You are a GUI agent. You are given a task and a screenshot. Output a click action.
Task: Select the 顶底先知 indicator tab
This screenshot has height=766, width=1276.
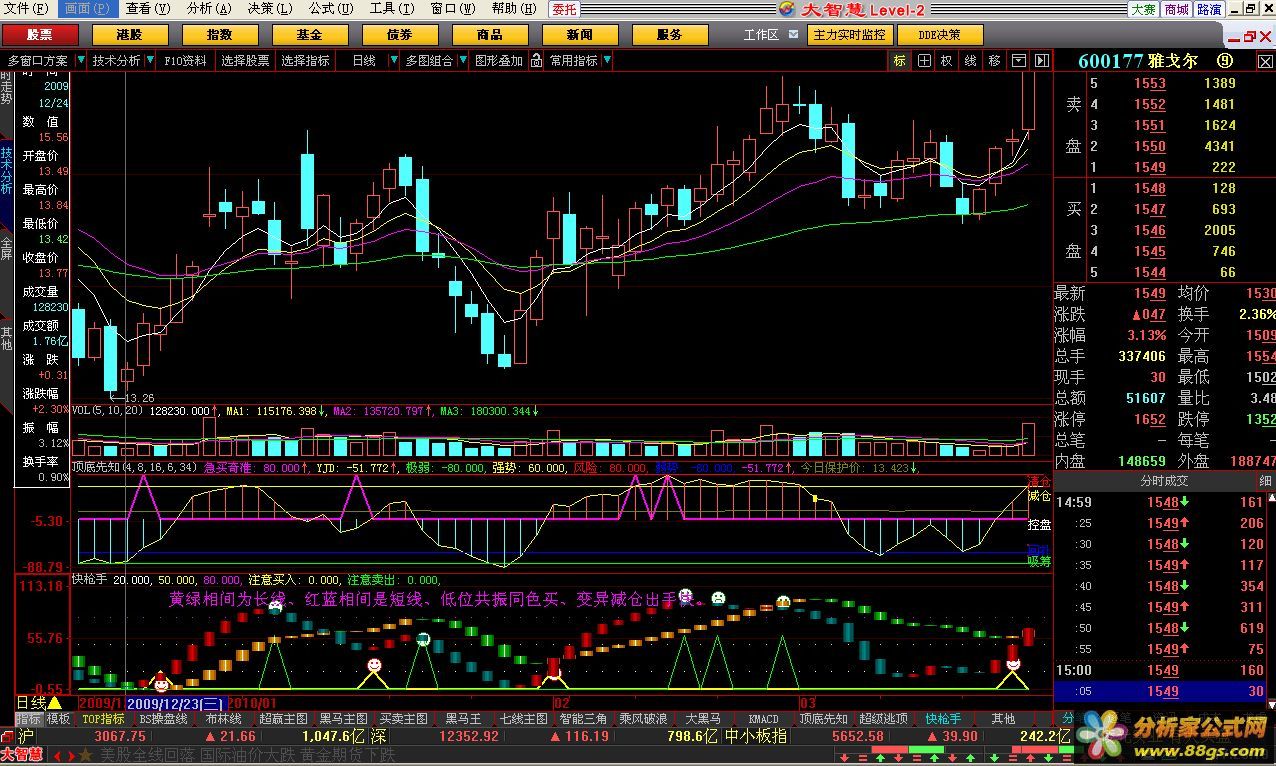pyautogui.click(x=823, y=719)
